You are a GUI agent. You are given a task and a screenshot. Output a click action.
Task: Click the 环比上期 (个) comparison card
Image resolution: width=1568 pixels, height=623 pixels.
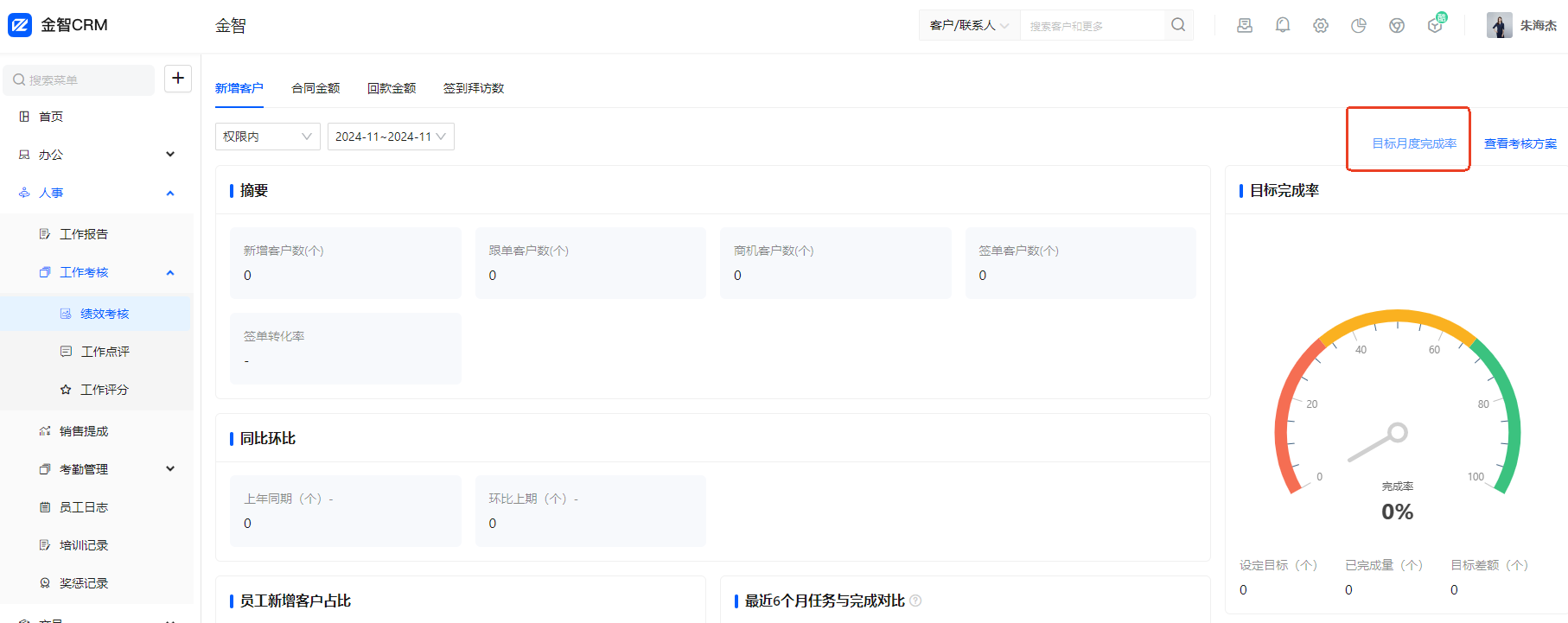pyautogui.click(x=590, y=511)
